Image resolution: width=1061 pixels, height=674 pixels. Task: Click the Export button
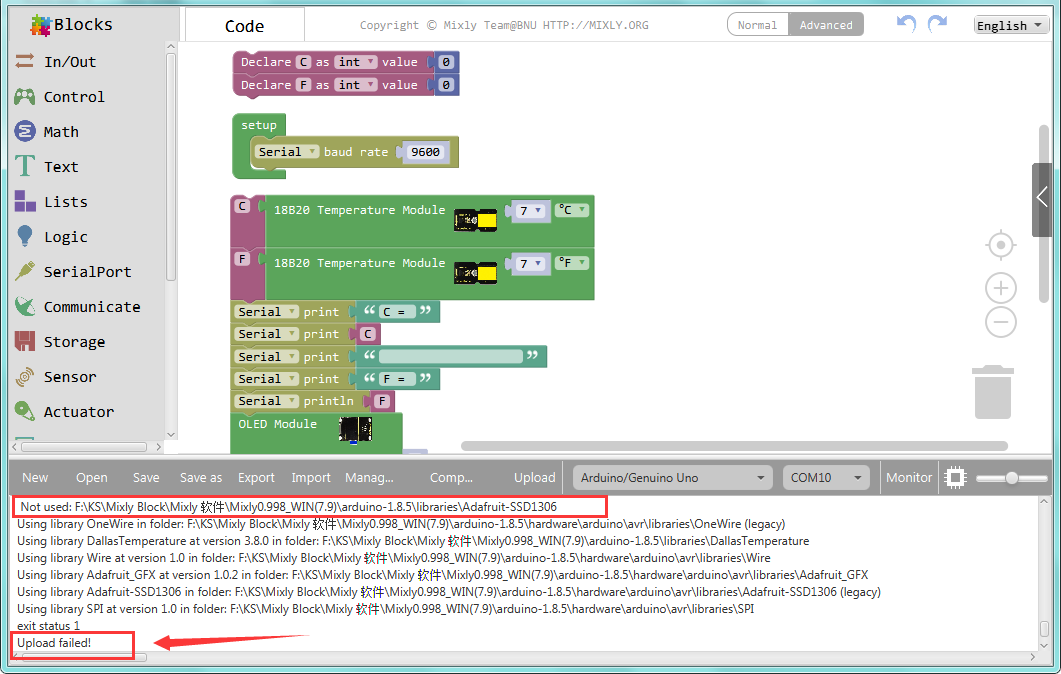click(x=256, y=478)
